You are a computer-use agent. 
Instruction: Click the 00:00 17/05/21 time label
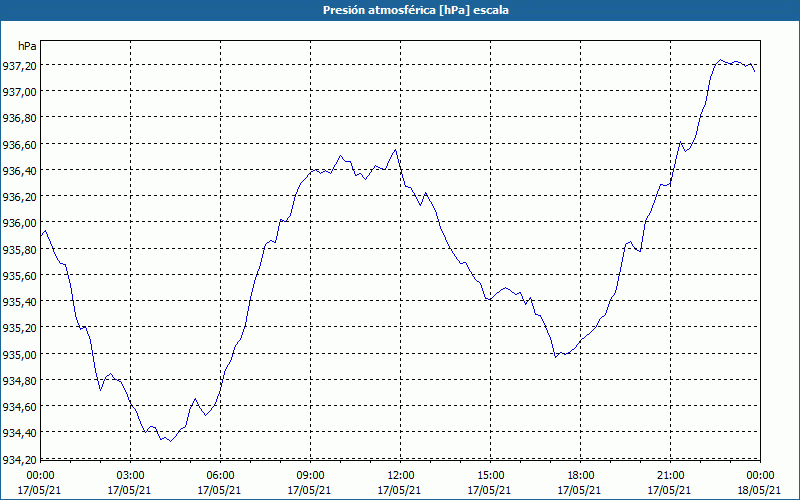coord(40,483)
